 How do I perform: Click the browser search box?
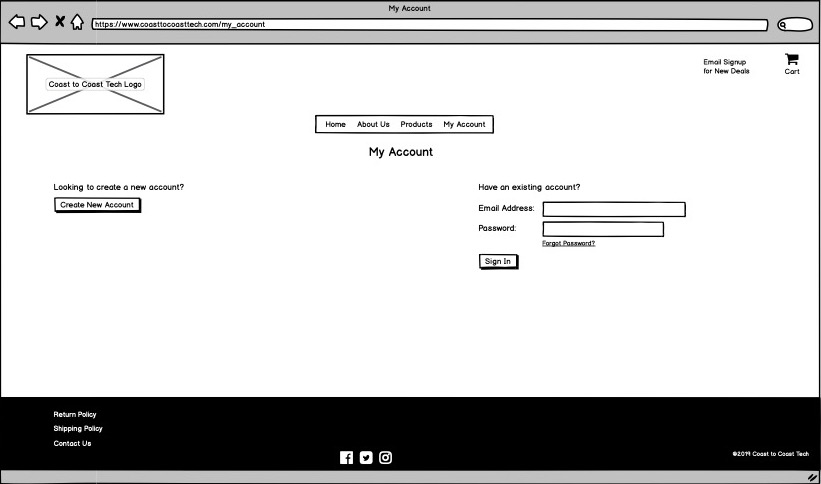(795, 25)
